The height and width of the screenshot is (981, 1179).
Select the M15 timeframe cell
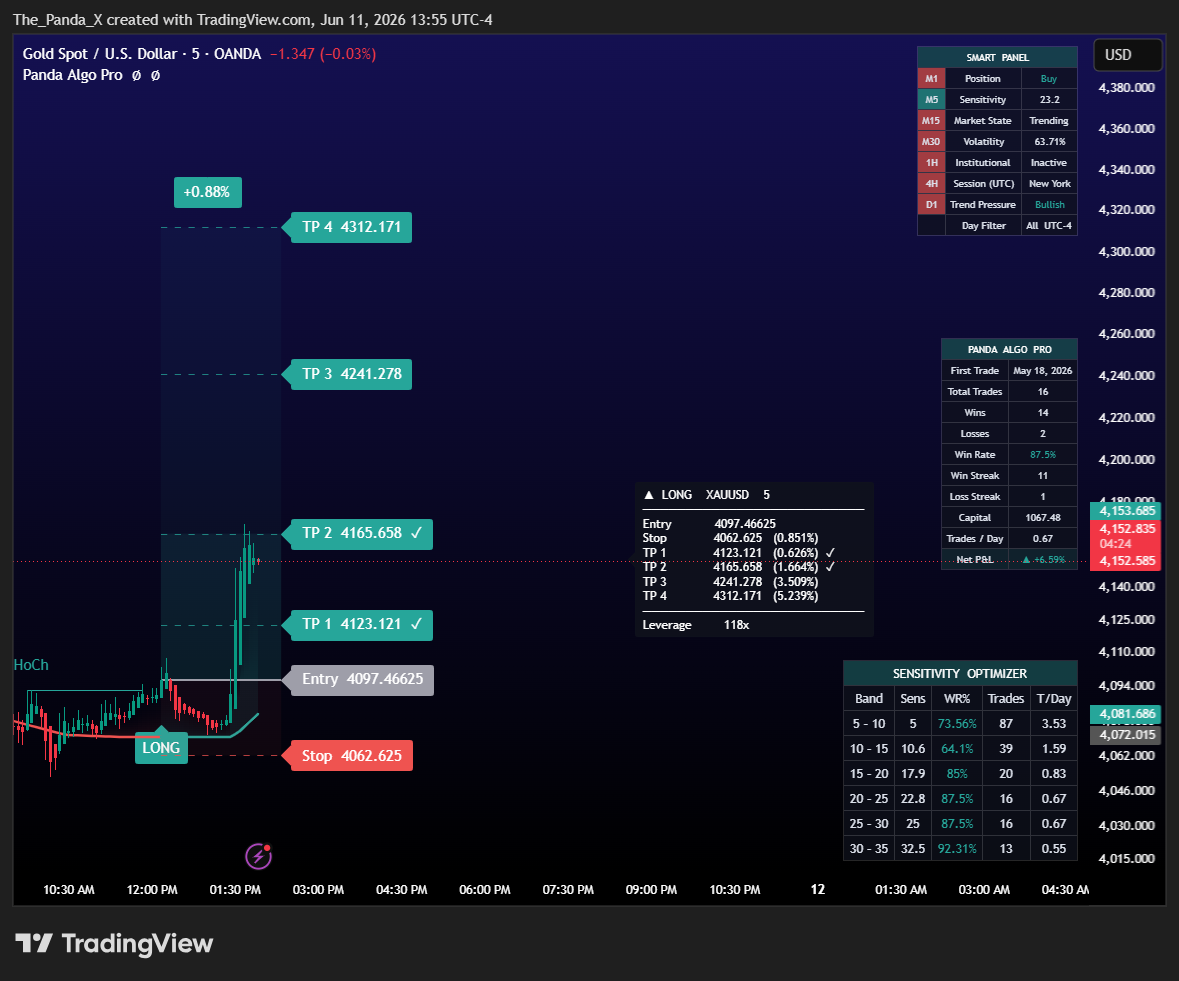pyautogui.click(x=931, y=120)
